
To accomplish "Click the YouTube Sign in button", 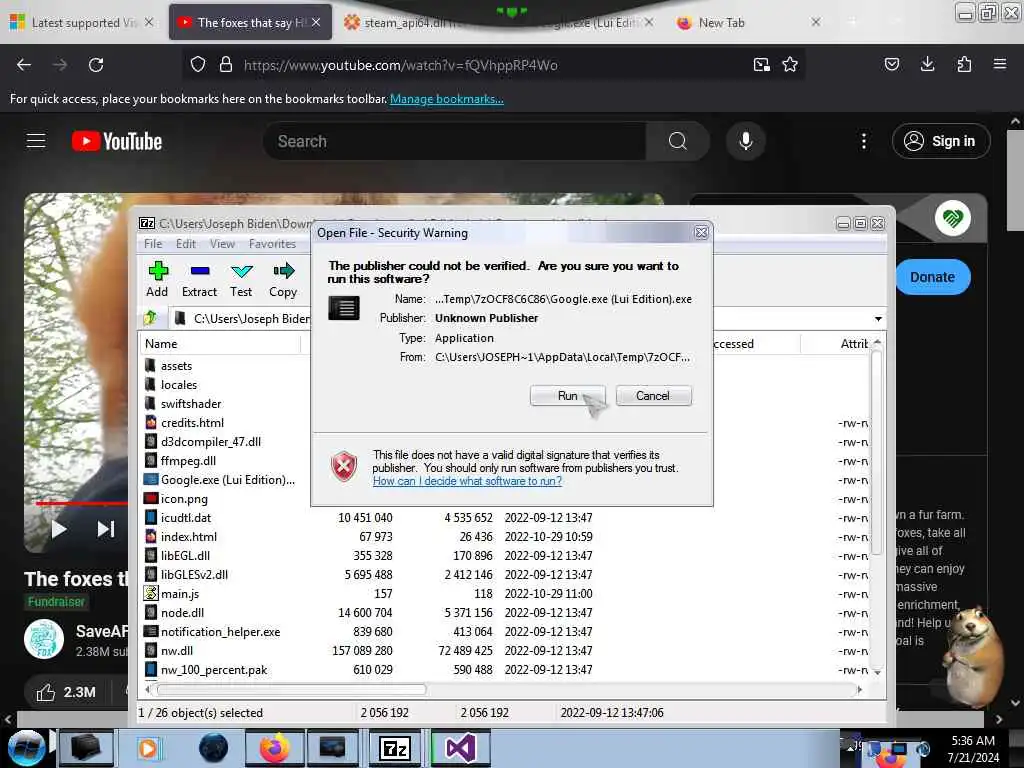I will pyautogui.click(x=941, y=141).
